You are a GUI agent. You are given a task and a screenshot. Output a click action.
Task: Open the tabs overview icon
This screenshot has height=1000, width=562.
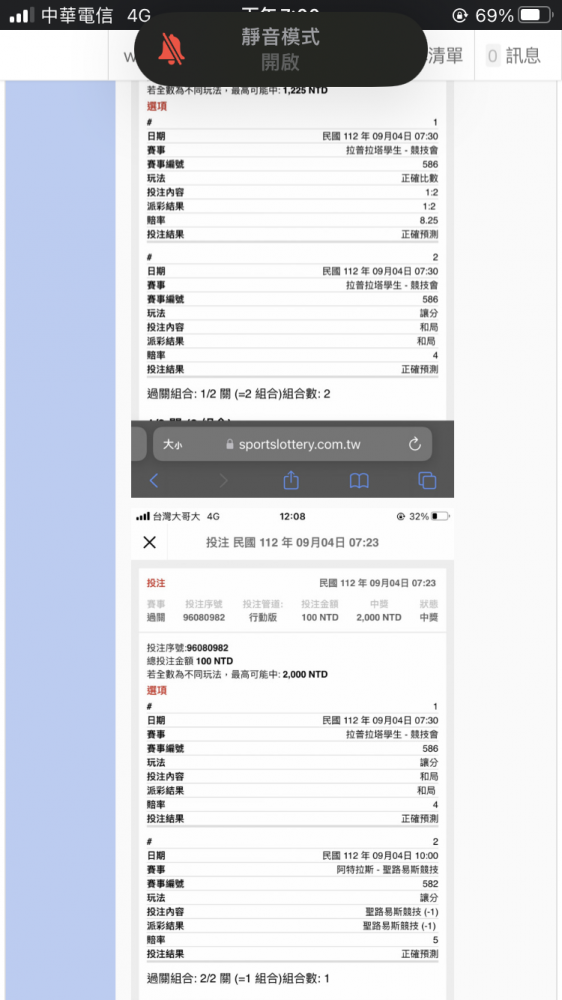click(x=427, y=480)
